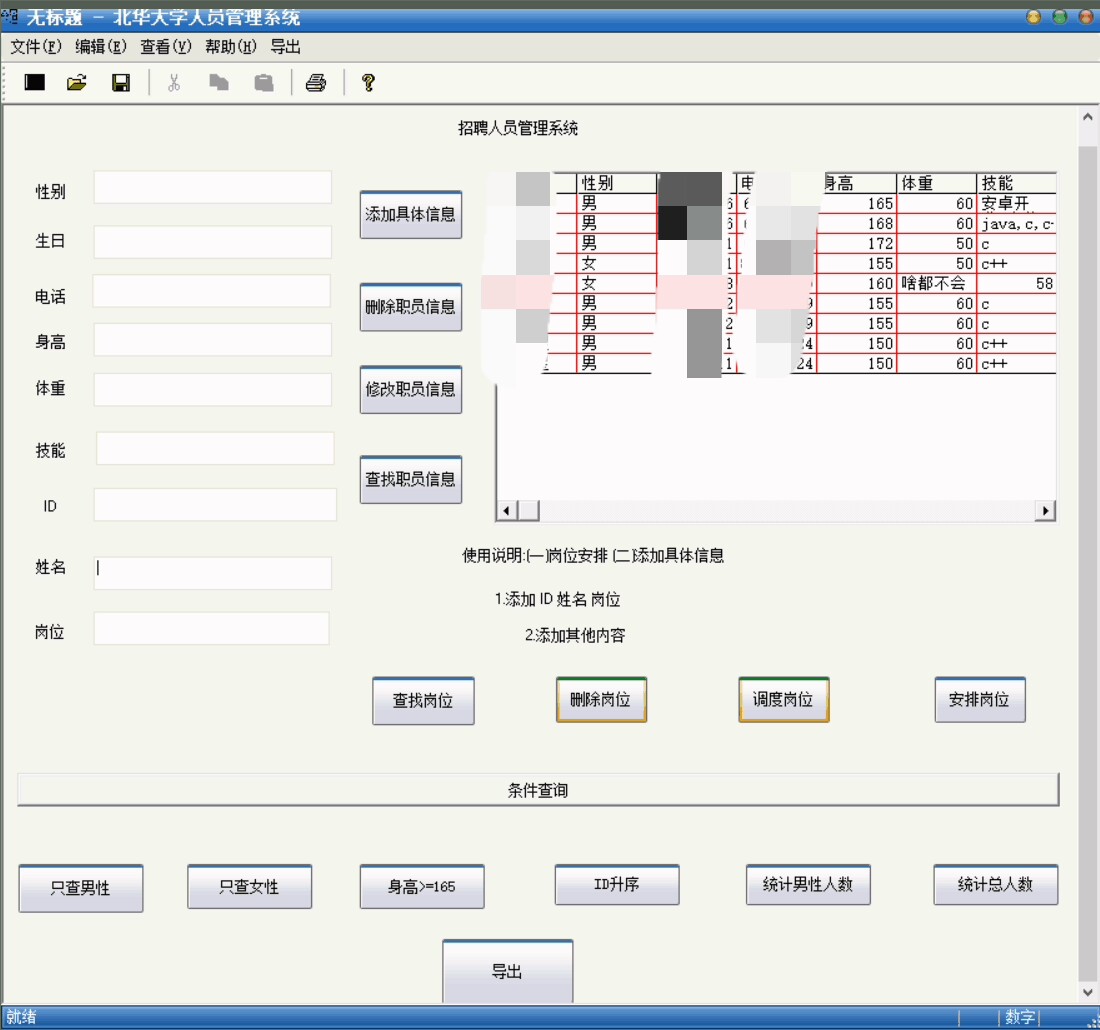Click inside the 姓名 input field
Screen dimensions: 1100x1030
(x=212, y=572)
